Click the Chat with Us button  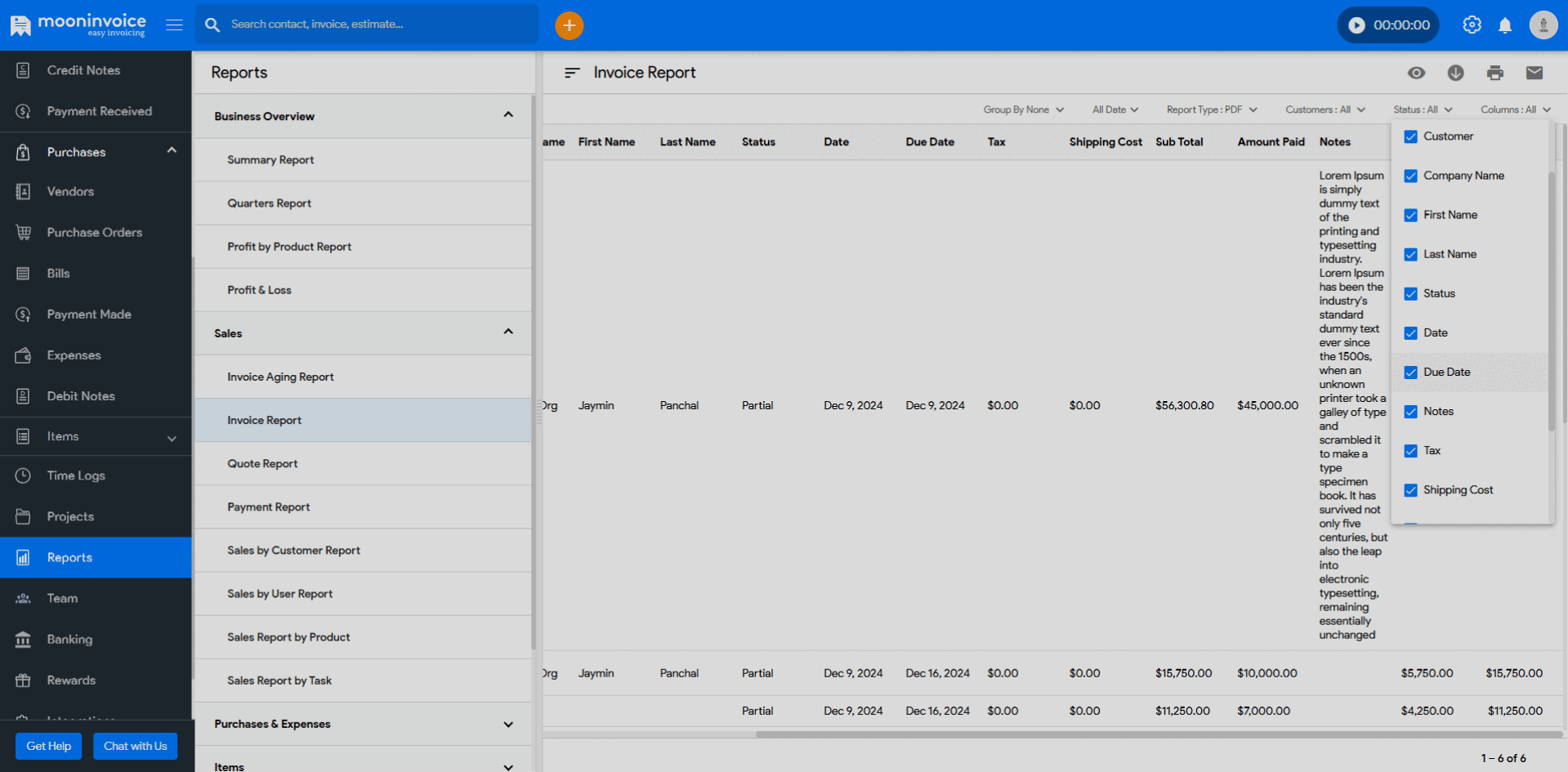click(x=135, y=746)
